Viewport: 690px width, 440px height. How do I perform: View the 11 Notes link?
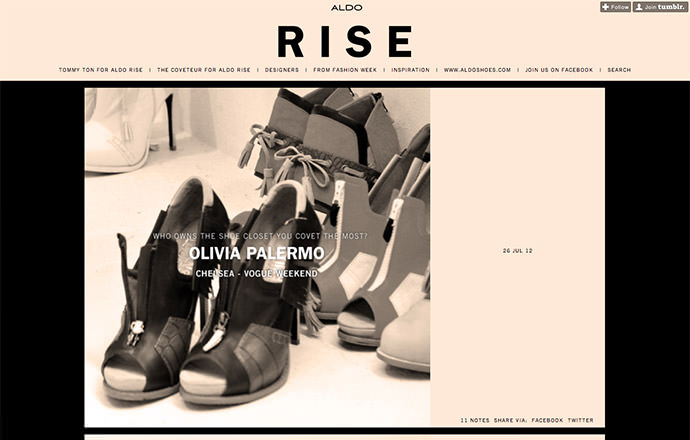coord(475,420)
